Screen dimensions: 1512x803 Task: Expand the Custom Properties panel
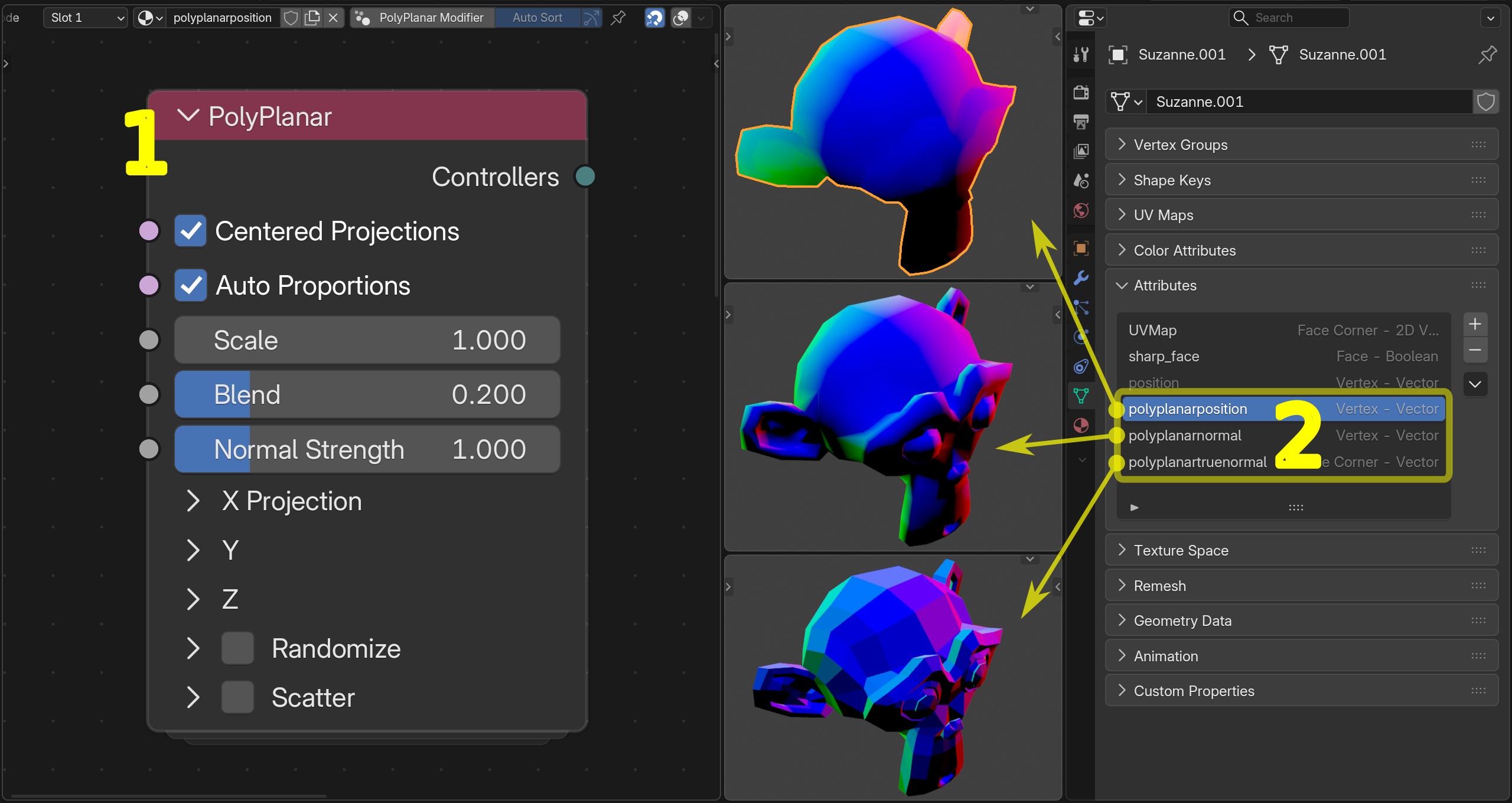click(1301, 691)
